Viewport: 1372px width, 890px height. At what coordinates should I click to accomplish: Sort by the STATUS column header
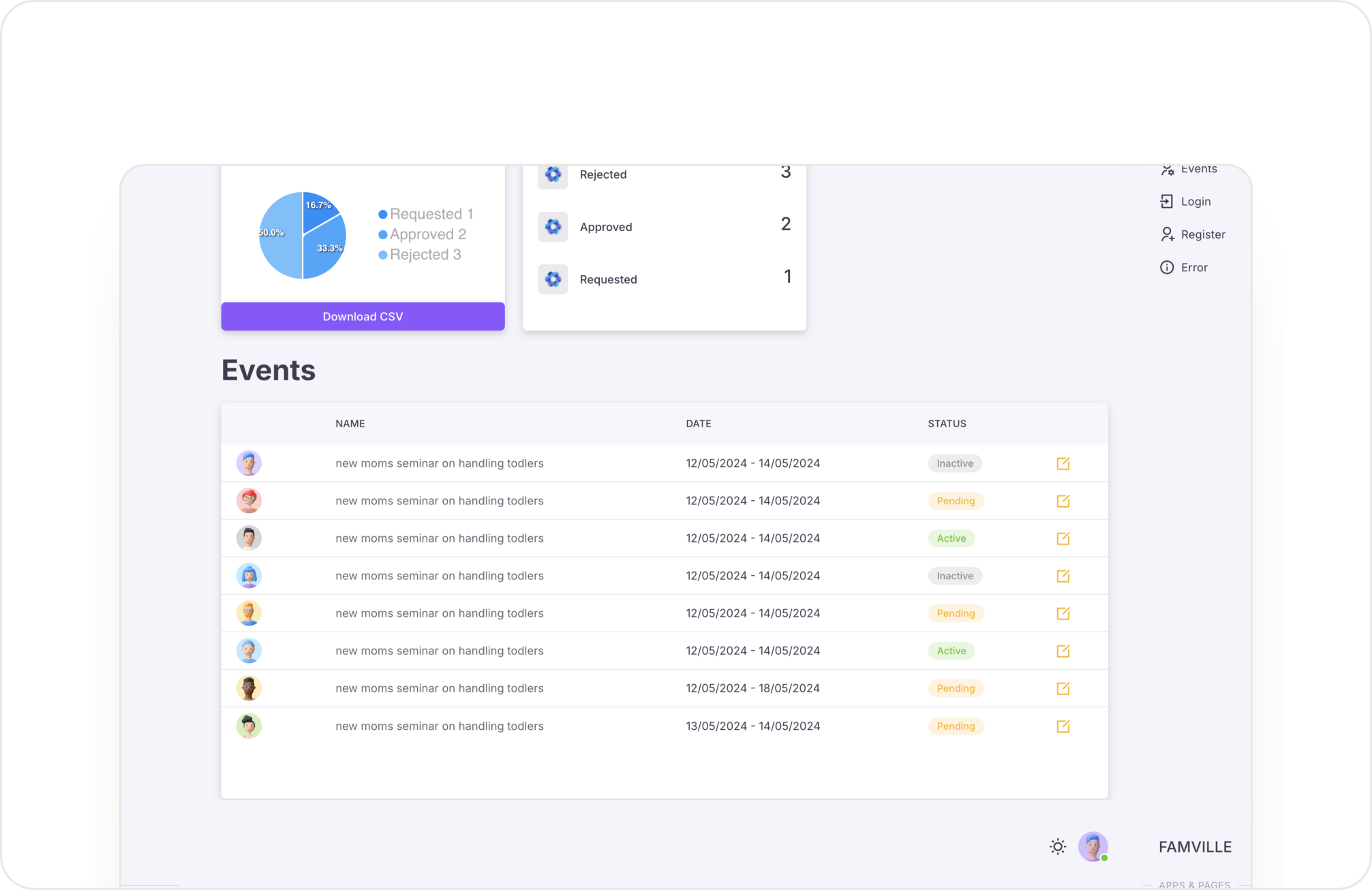pyautogui.click(x=947, y=424)
